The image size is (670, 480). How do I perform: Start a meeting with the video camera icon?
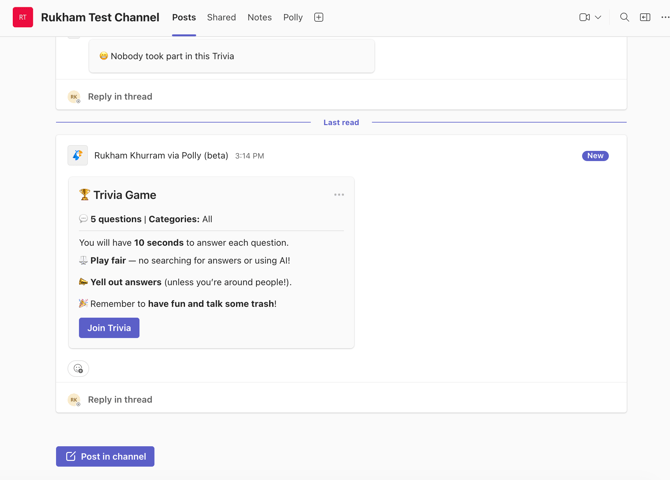coord(585,17)
